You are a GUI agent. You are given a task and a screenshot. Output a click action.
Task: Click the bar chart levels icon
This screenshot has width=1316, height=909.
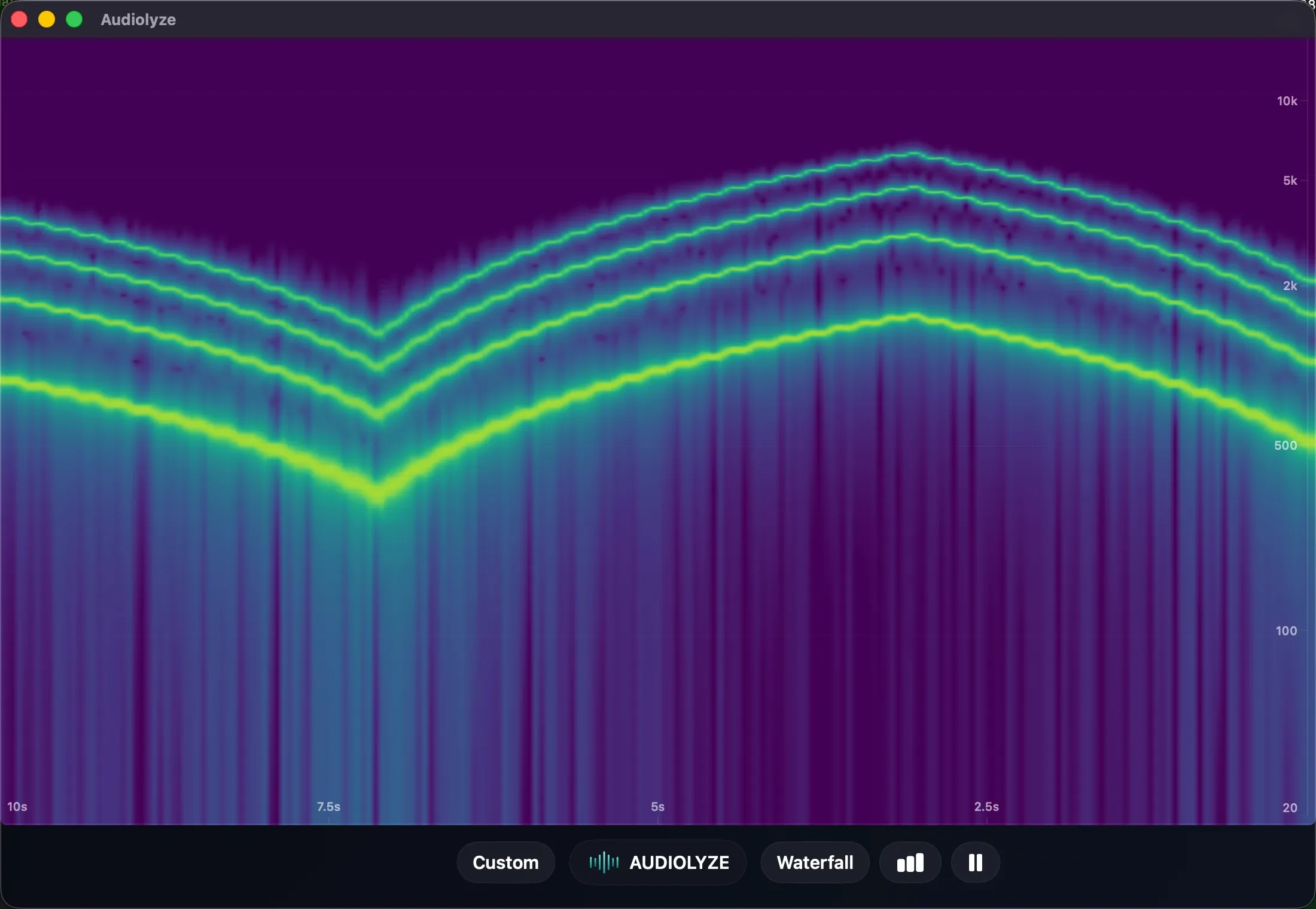910,862
